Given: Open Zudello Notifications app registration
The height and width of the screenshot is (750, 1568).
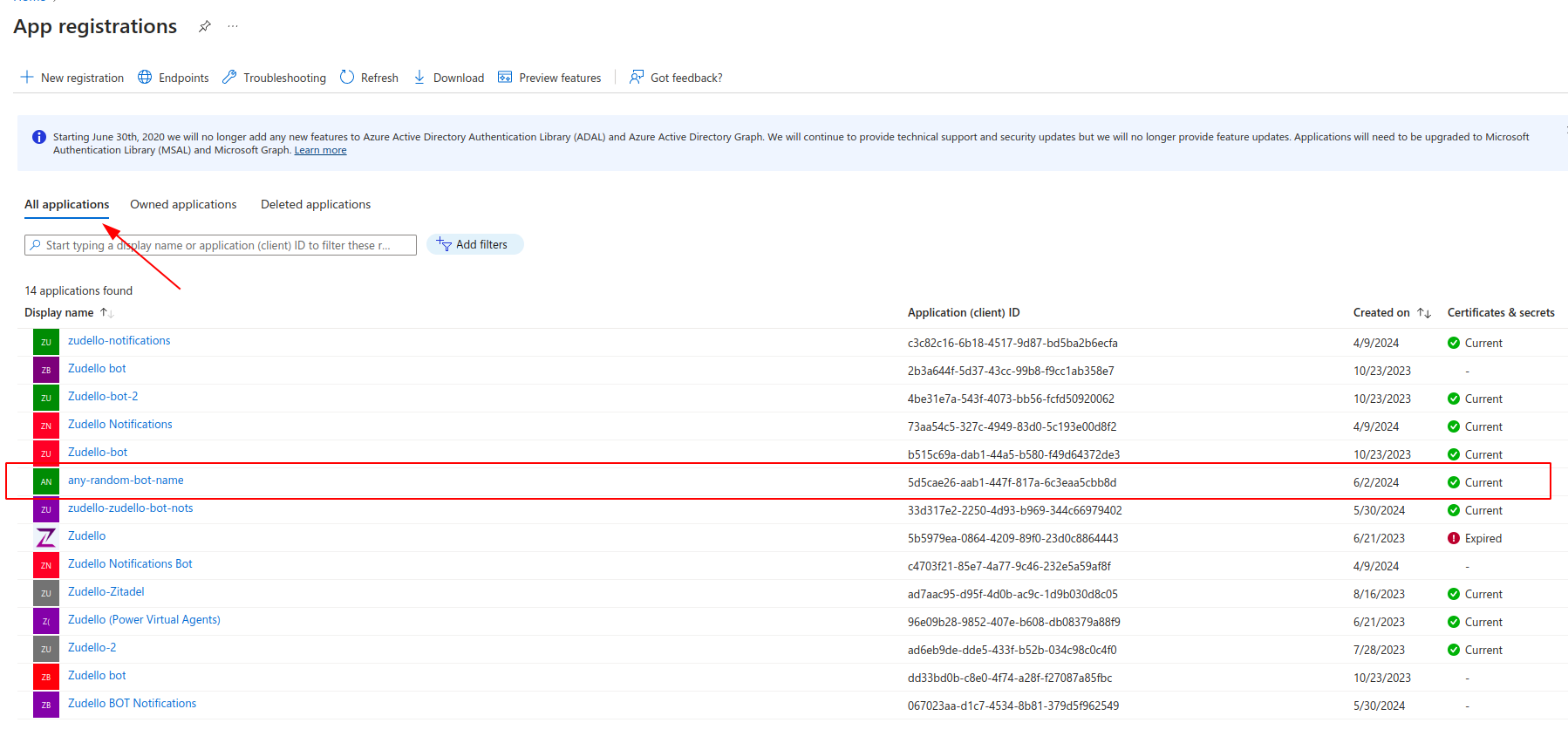Looking at the screenshot, I should click(120, 425).
